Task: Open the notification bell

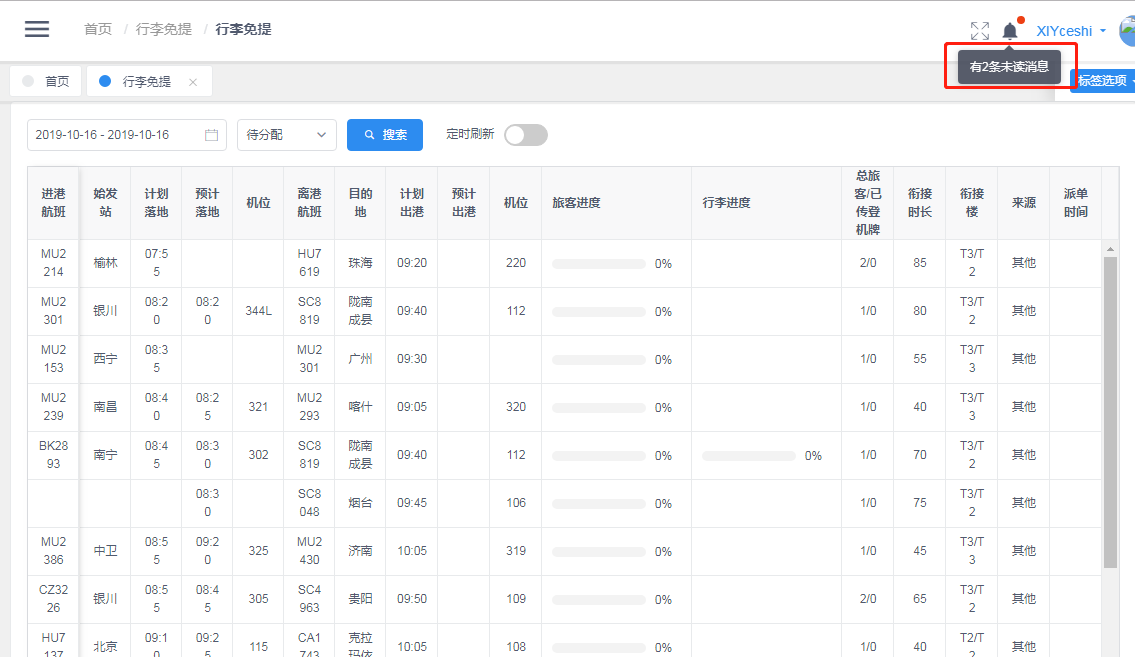Action: (x=1010, y=30)
